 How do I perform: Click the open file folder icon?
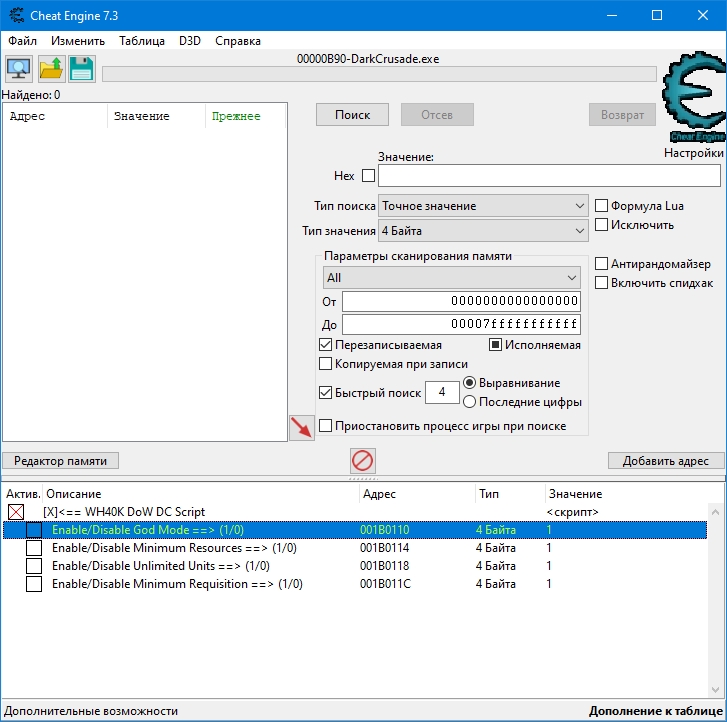click(51, 69)
